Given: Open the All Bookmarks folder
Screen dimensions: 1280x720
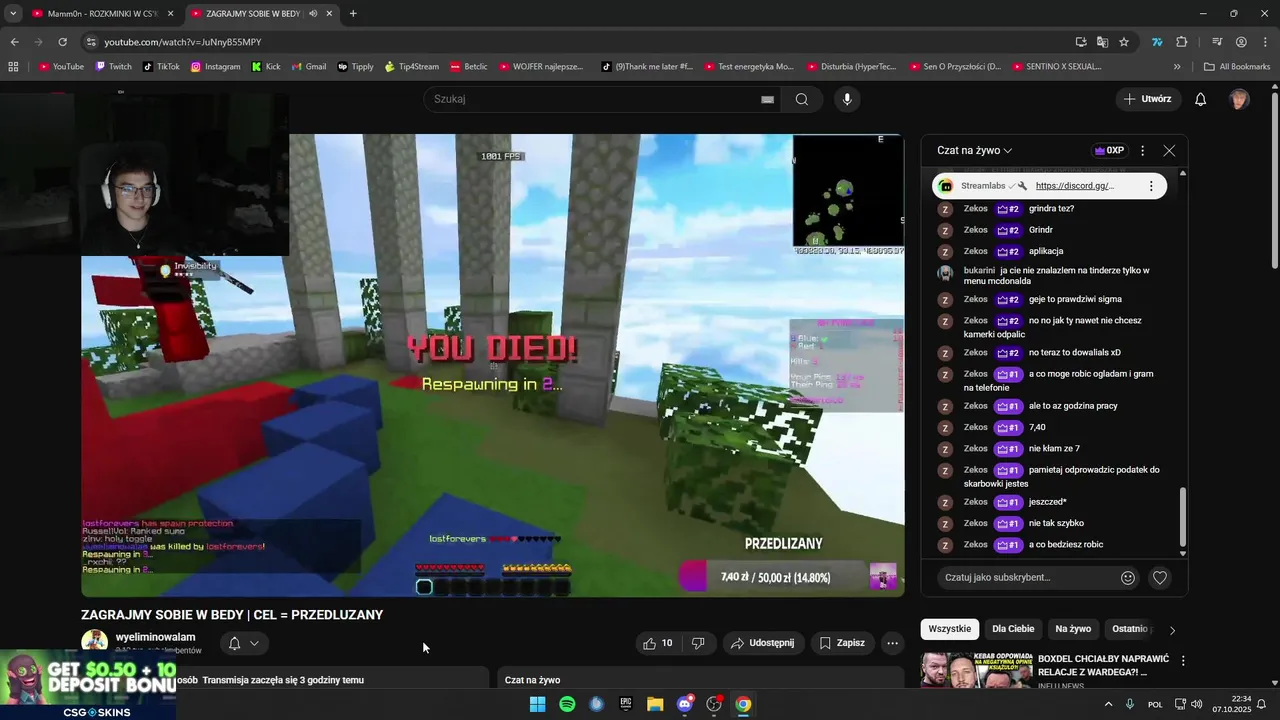Looking at the screenshot, I should pos(1237,67).
